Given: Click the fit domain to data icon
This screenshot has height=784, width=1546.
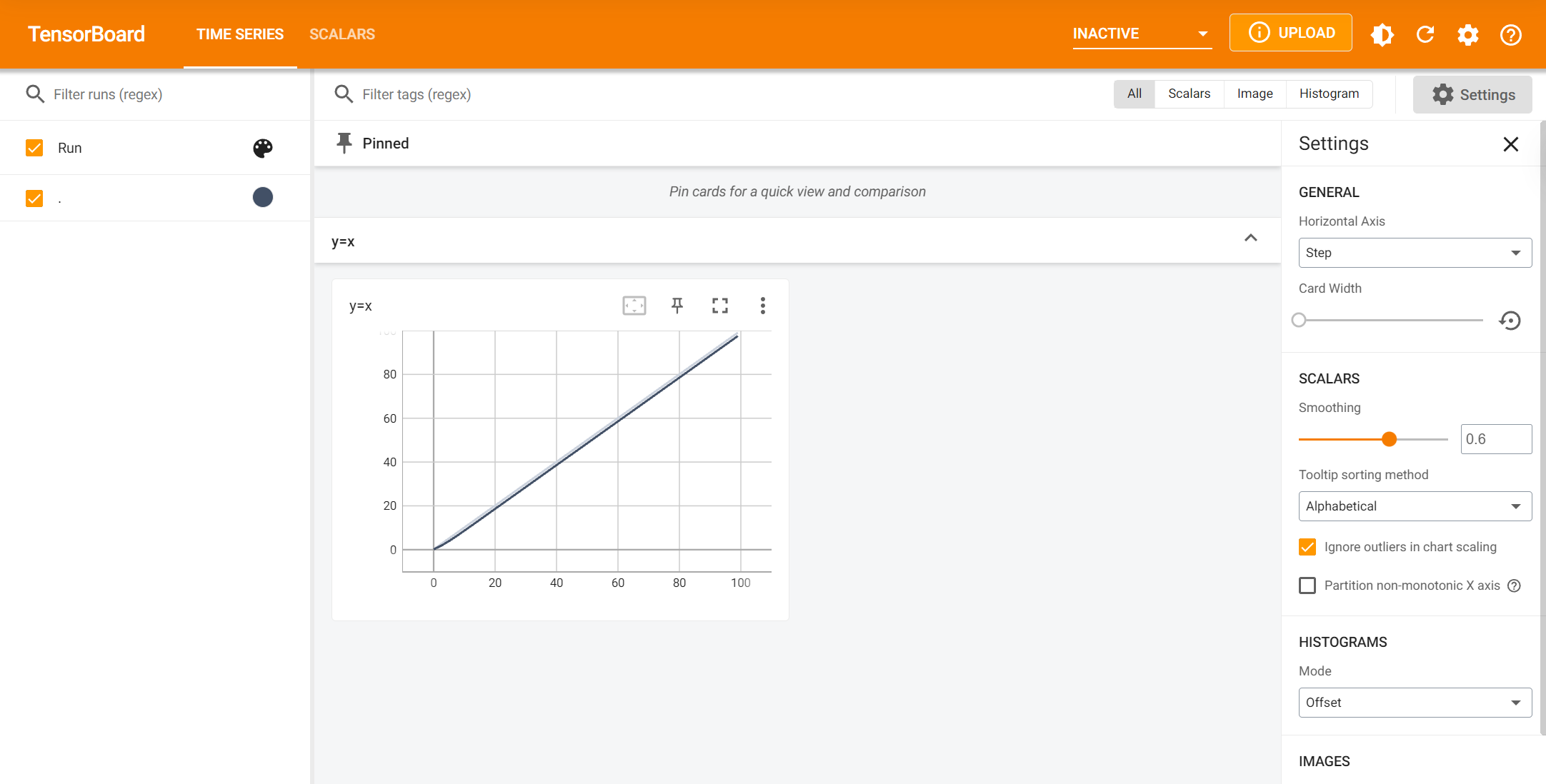Looking at the screenshot, I should (x=634, y=306).
